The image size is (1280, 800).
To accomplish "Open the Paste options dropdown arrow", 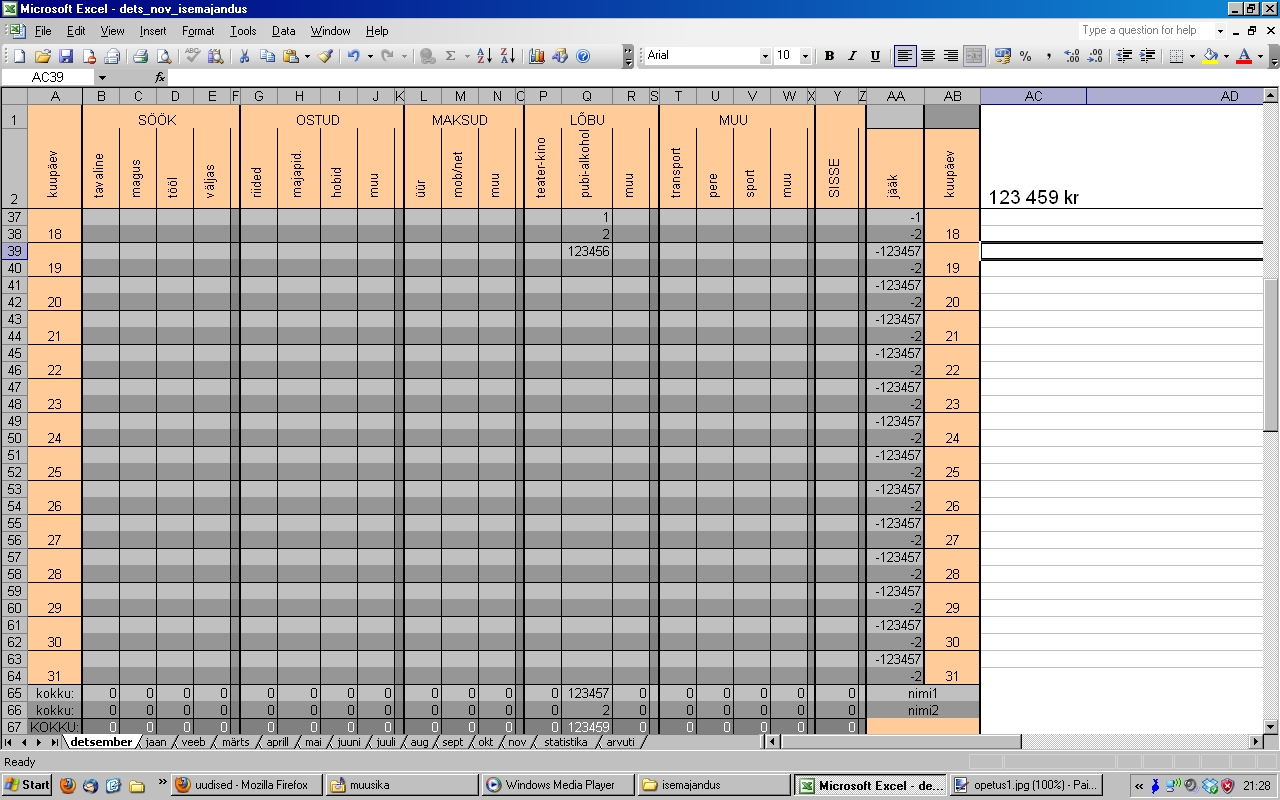I will (307, 56).
